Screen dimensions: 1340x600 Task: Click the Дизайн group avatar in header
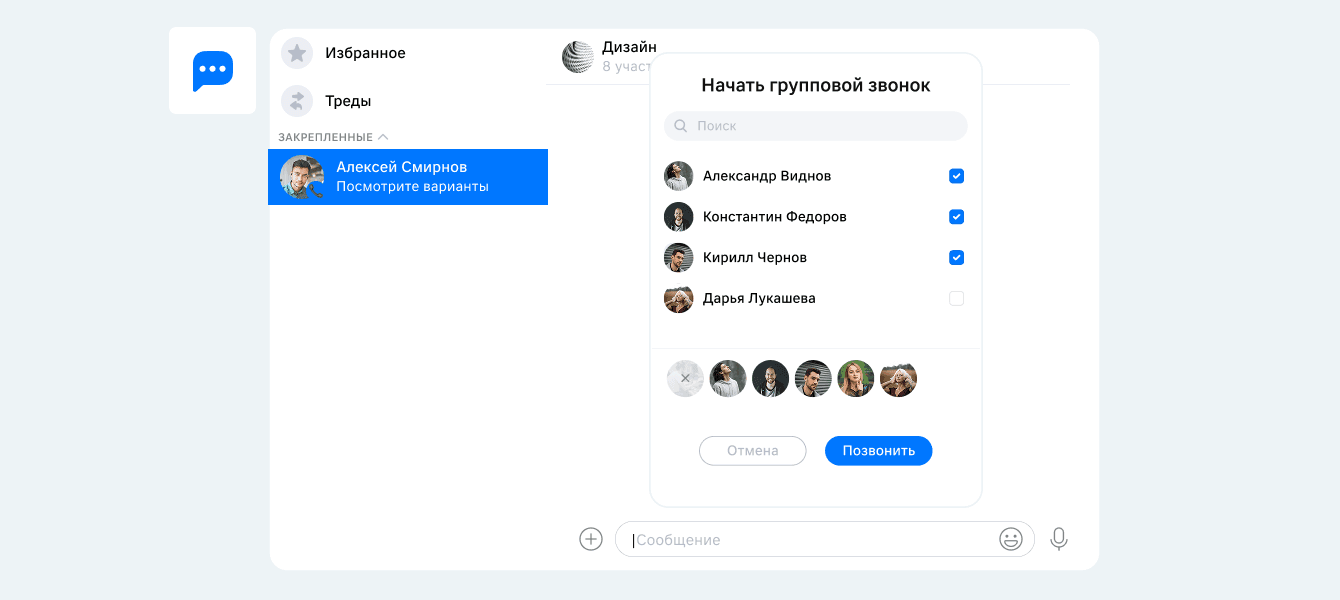pyautogui.click(x=578, y=57)
